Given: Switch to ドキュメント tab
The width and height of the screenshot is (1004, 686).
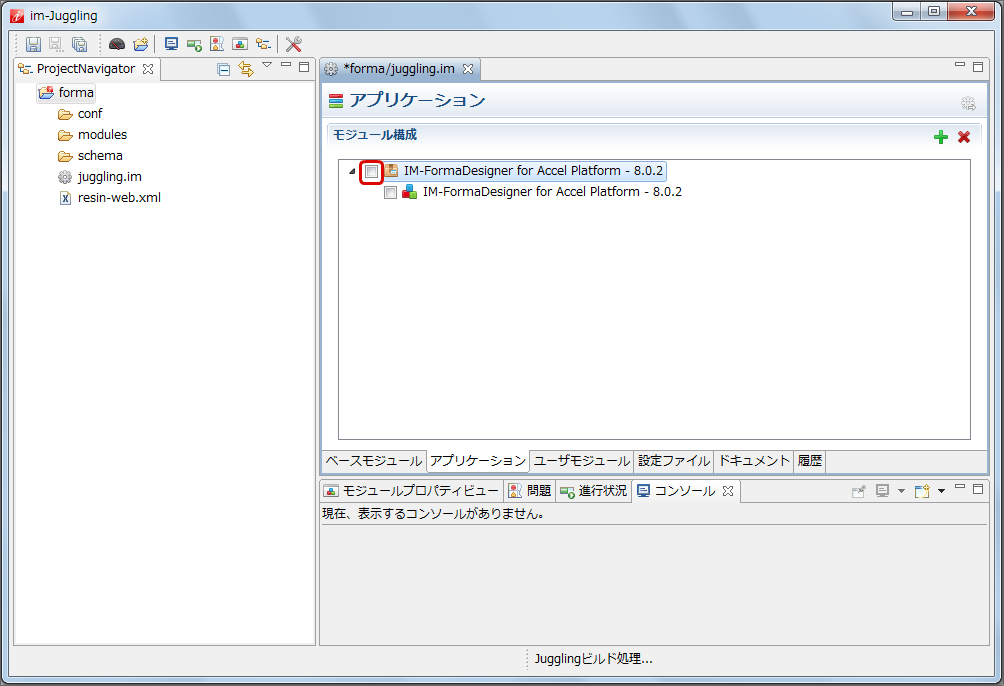Looking at the screenshot, I should [x=754, y=461].
